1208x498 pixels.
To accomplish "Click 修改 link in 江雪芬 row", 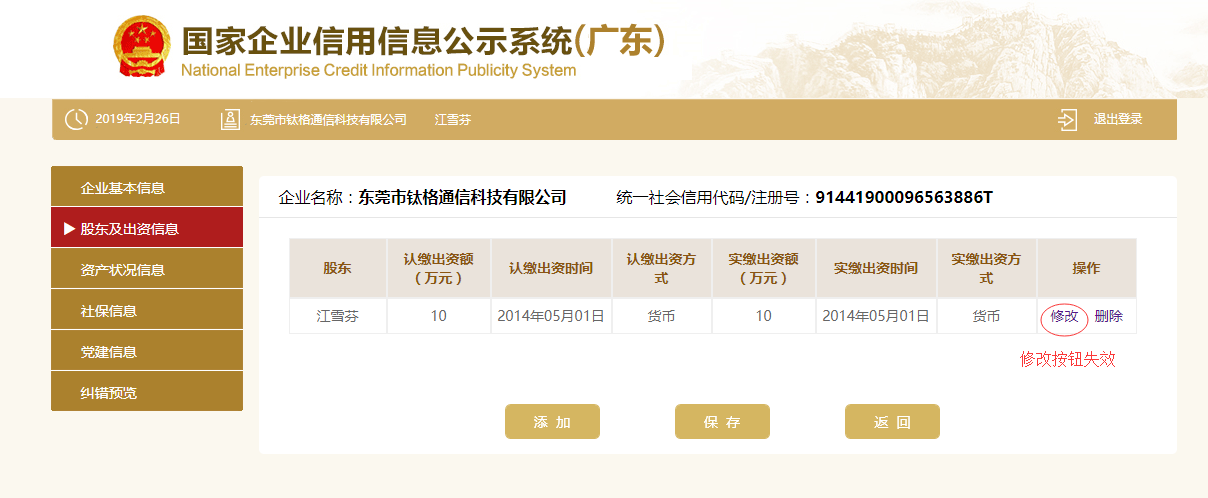I will tap(1064, 316).
